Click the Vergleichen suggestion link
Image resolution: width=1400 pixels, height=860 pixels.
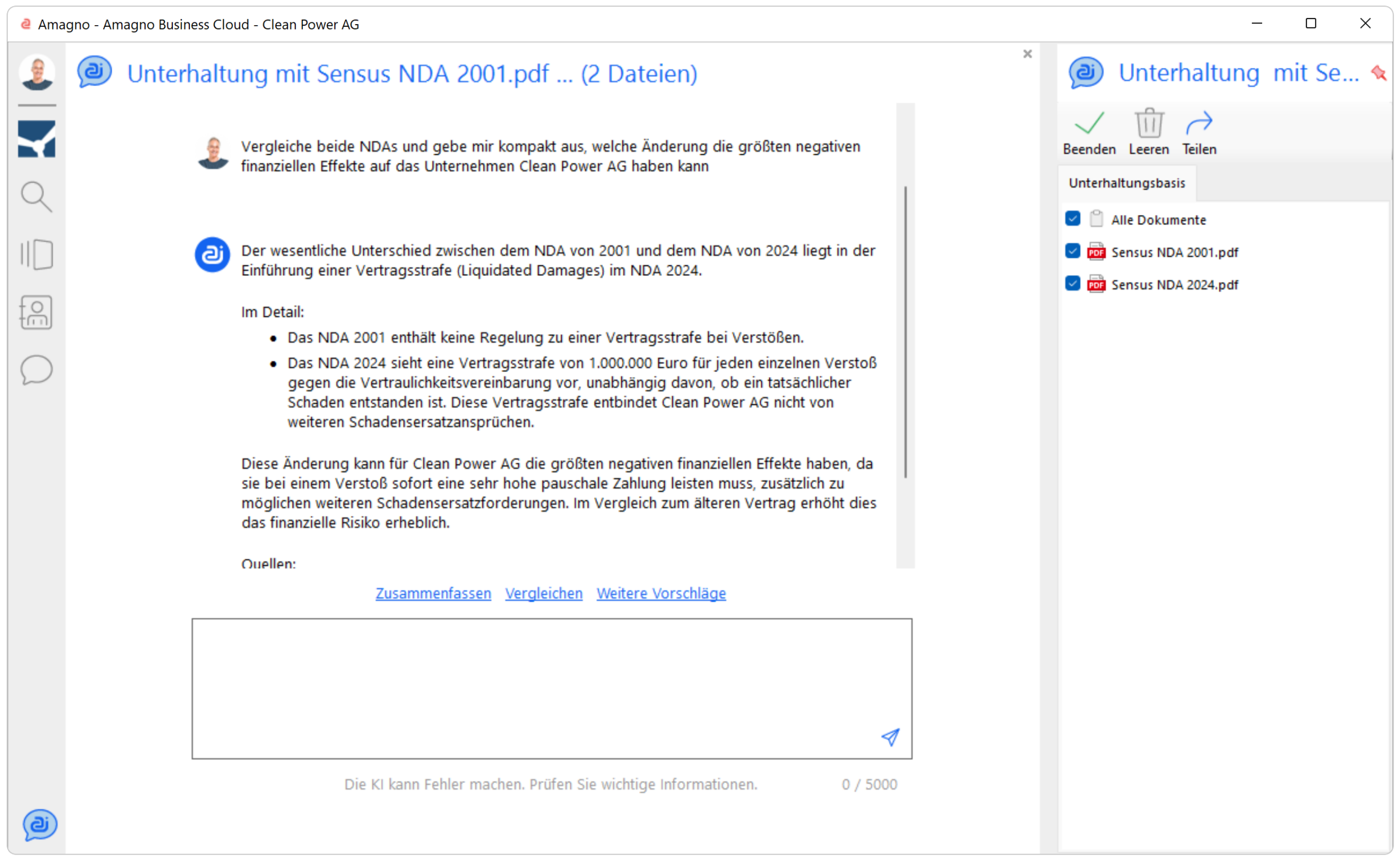click(x=544, y=593)
